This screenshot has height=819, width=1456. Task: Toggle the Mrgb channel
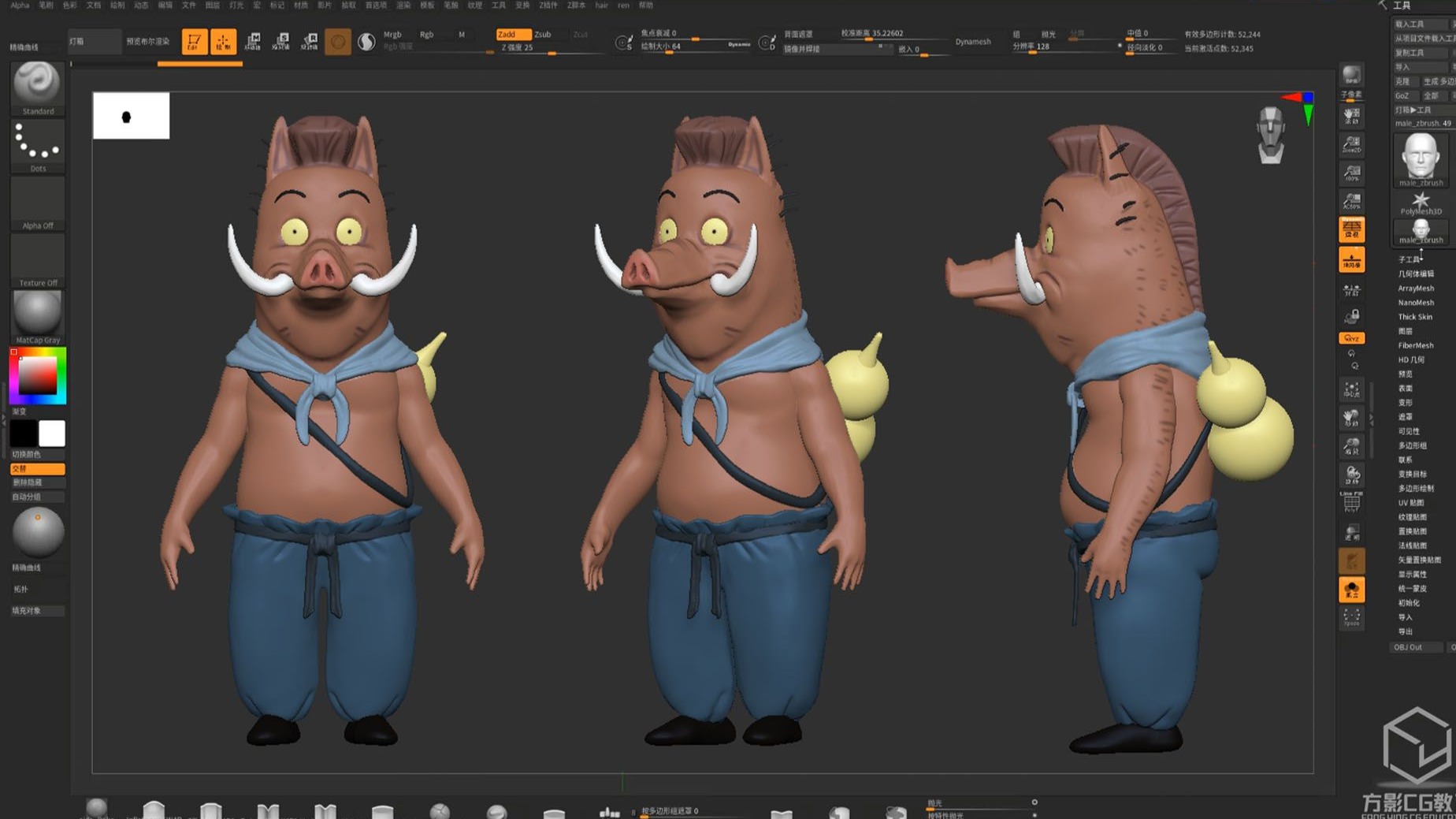(x=392, y=34)
